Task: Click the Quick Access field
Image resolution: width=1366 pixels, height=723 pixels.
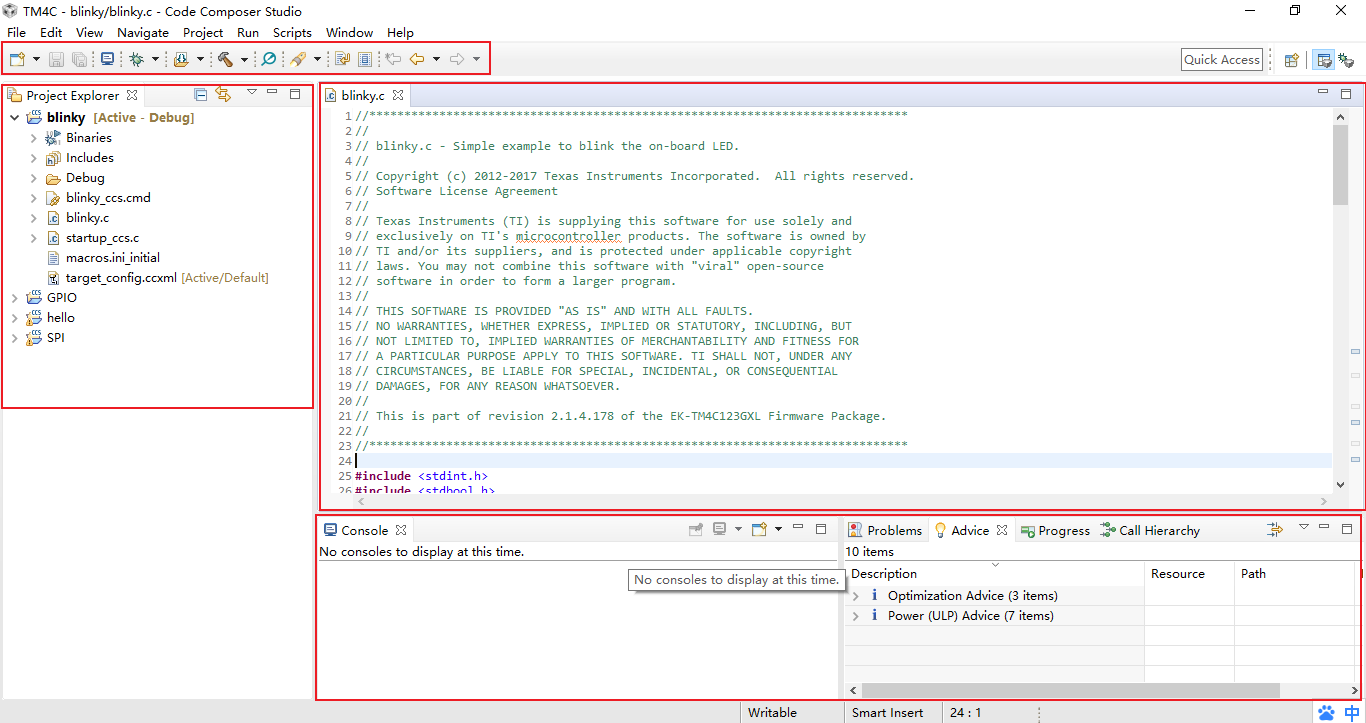Action: click(x=1222, y=60)
